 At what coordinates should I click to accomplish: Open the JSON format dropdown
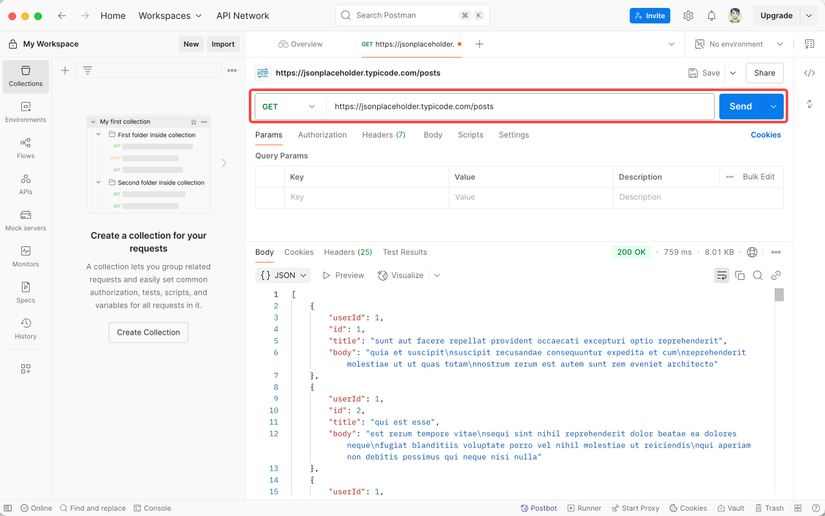pos(283,275)
